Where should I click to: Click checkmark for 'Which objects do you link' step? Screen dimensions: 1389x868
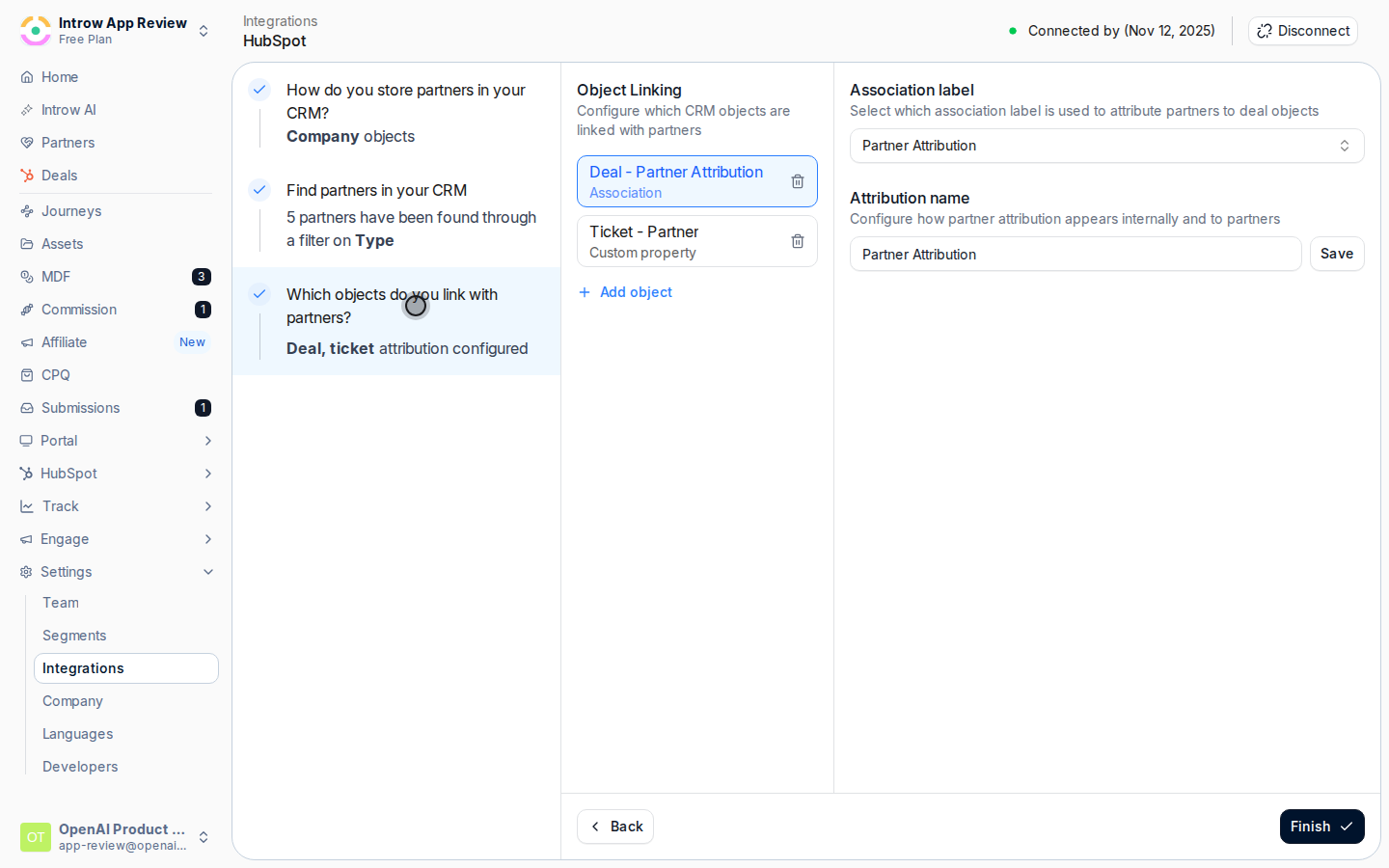(259, 294)
